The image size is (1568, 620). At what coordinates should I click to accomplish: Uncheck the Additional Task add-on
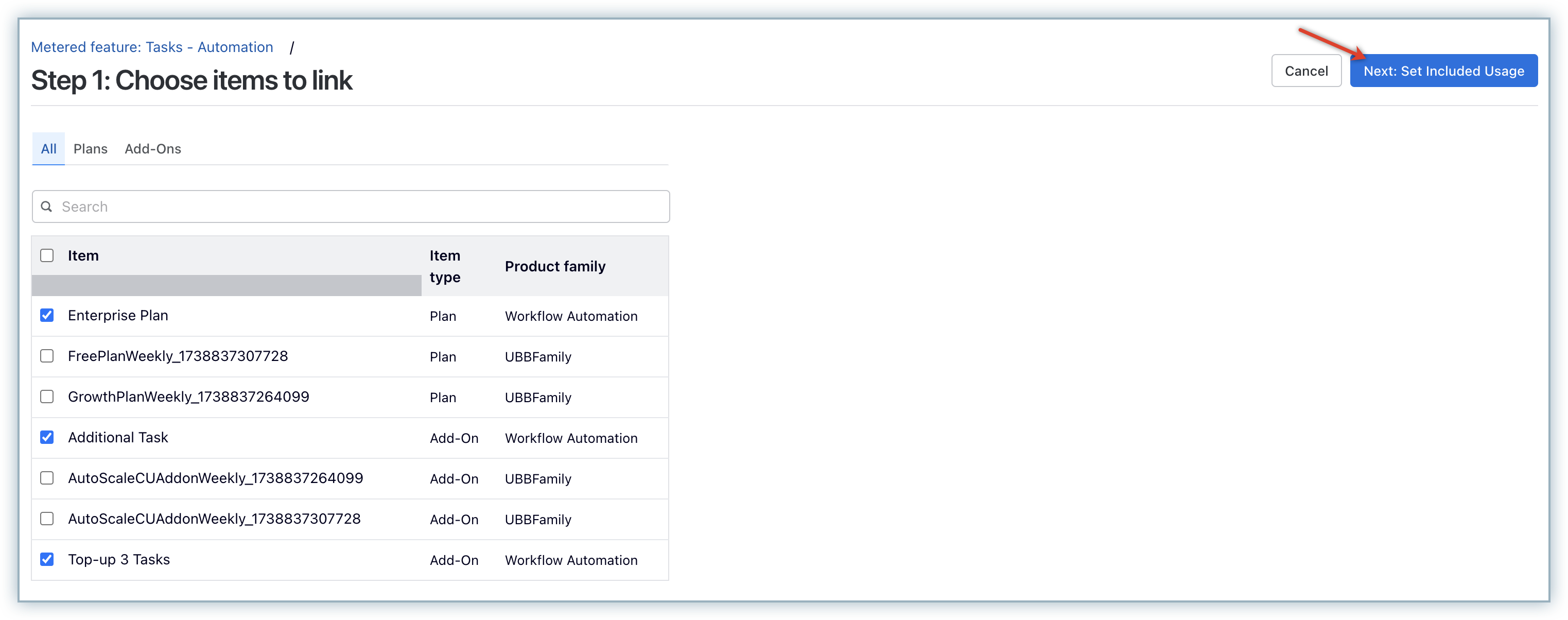[47, 437]
